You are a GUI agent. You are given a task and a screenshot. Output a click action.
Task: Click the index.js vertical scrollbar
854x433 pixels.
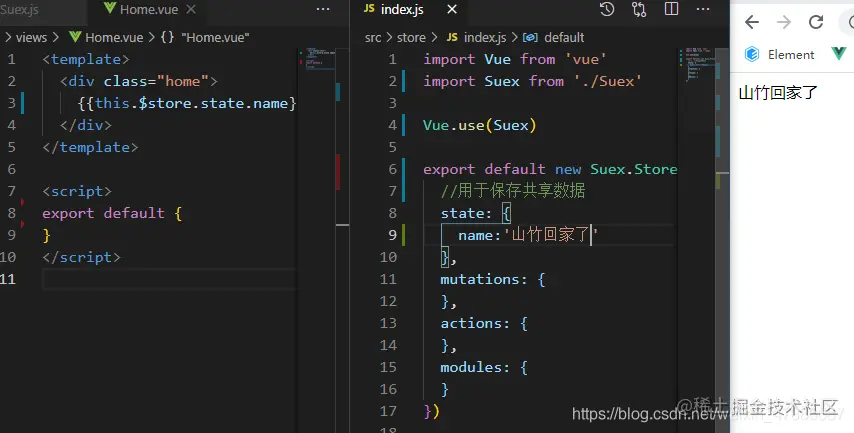(722, 240)
